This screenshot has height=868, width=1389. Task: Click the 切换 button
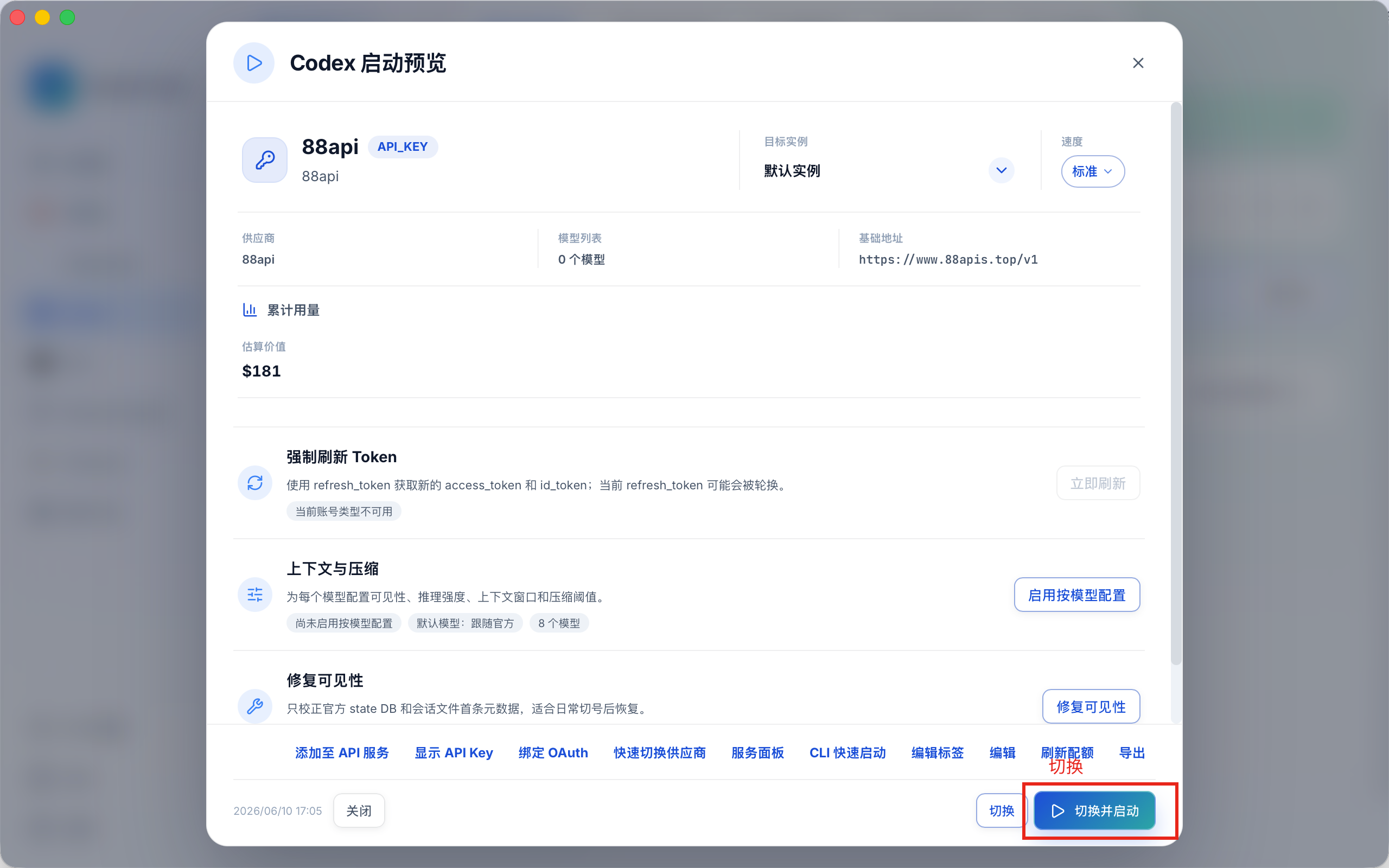pyautogui.click(x=1001, y=810)
